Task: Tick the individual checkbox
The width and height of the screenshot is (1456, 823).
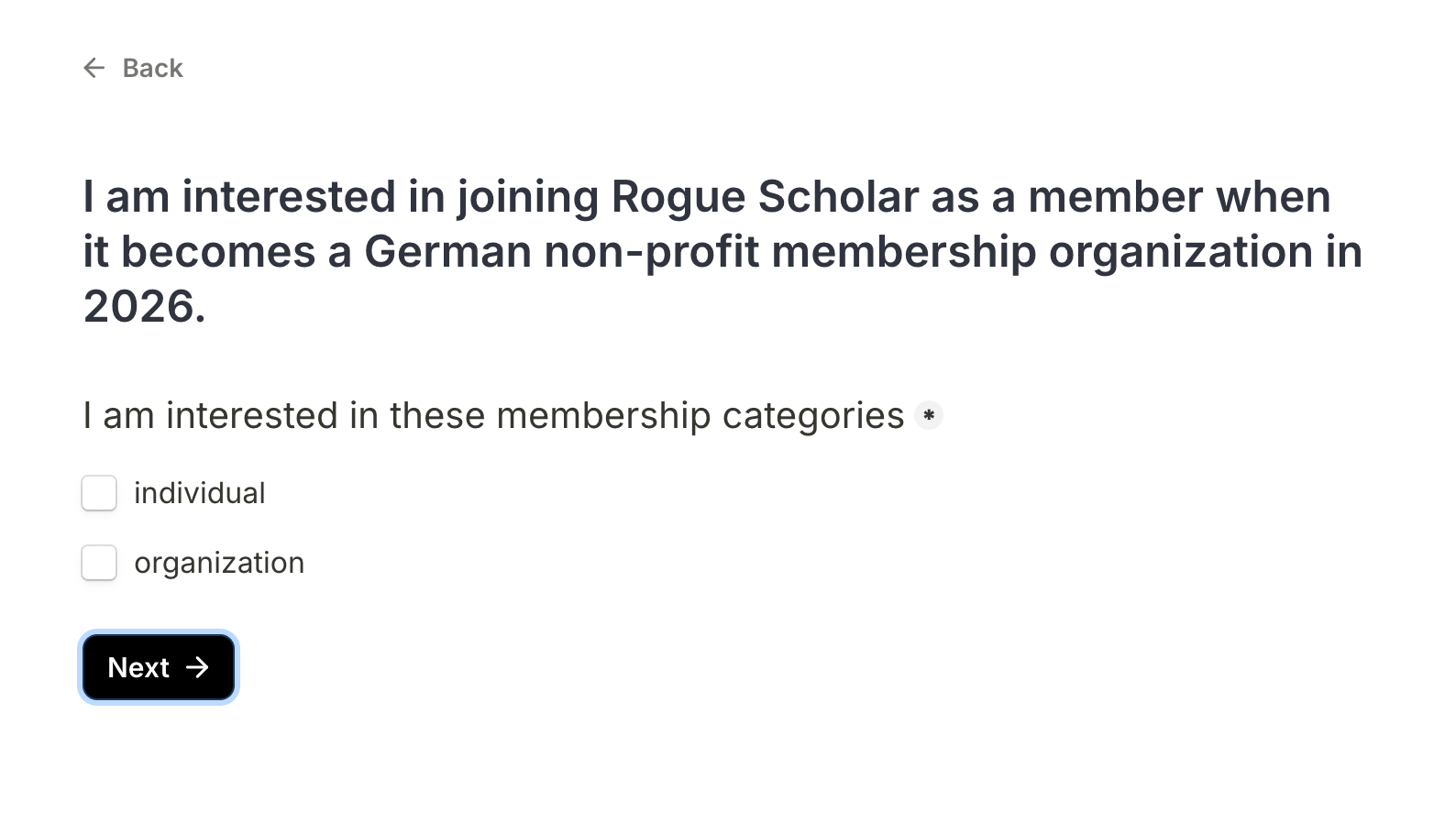Action: pyautogui.click(x=99, y=493)
